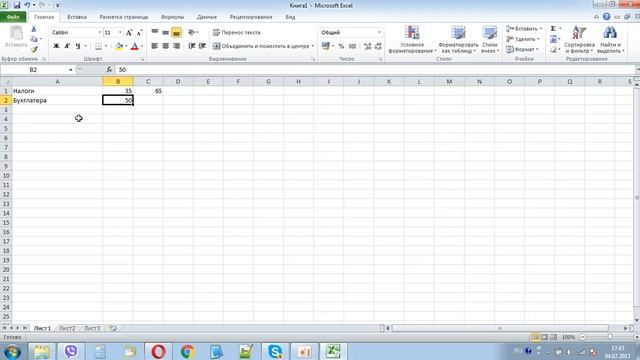Viewport: 640px width, 360px height.
Task: Click the text orientation icon
Action: click(192, 32)
